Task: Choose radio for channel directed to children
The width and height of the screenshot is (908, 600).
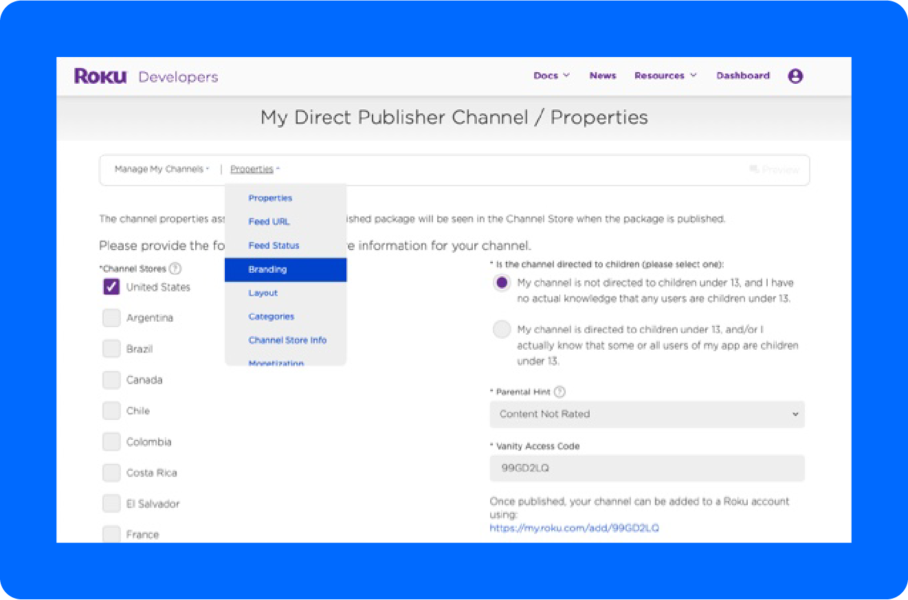Action: [501, 329]
